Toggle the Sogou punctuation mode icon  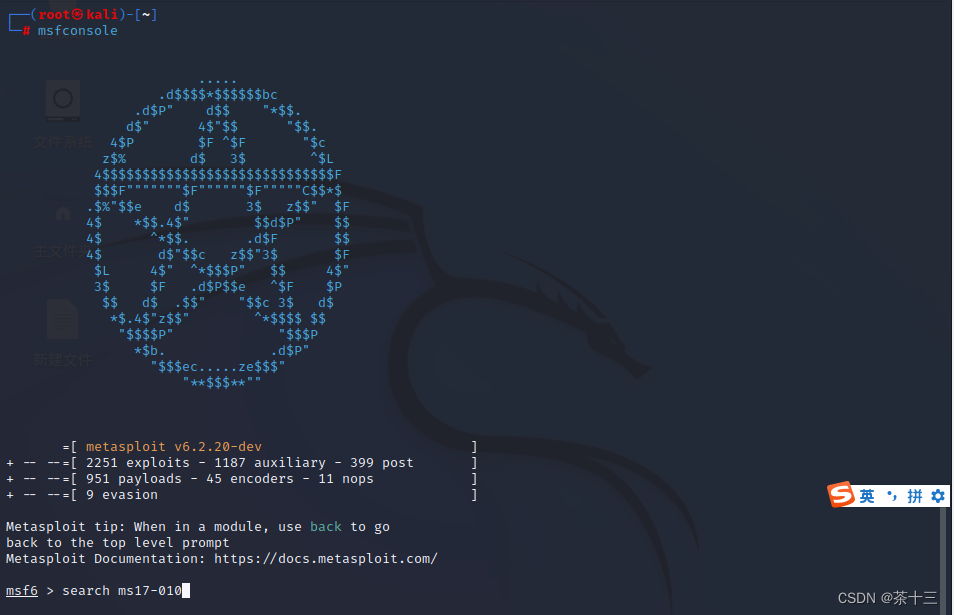click(x=892, y=496)
